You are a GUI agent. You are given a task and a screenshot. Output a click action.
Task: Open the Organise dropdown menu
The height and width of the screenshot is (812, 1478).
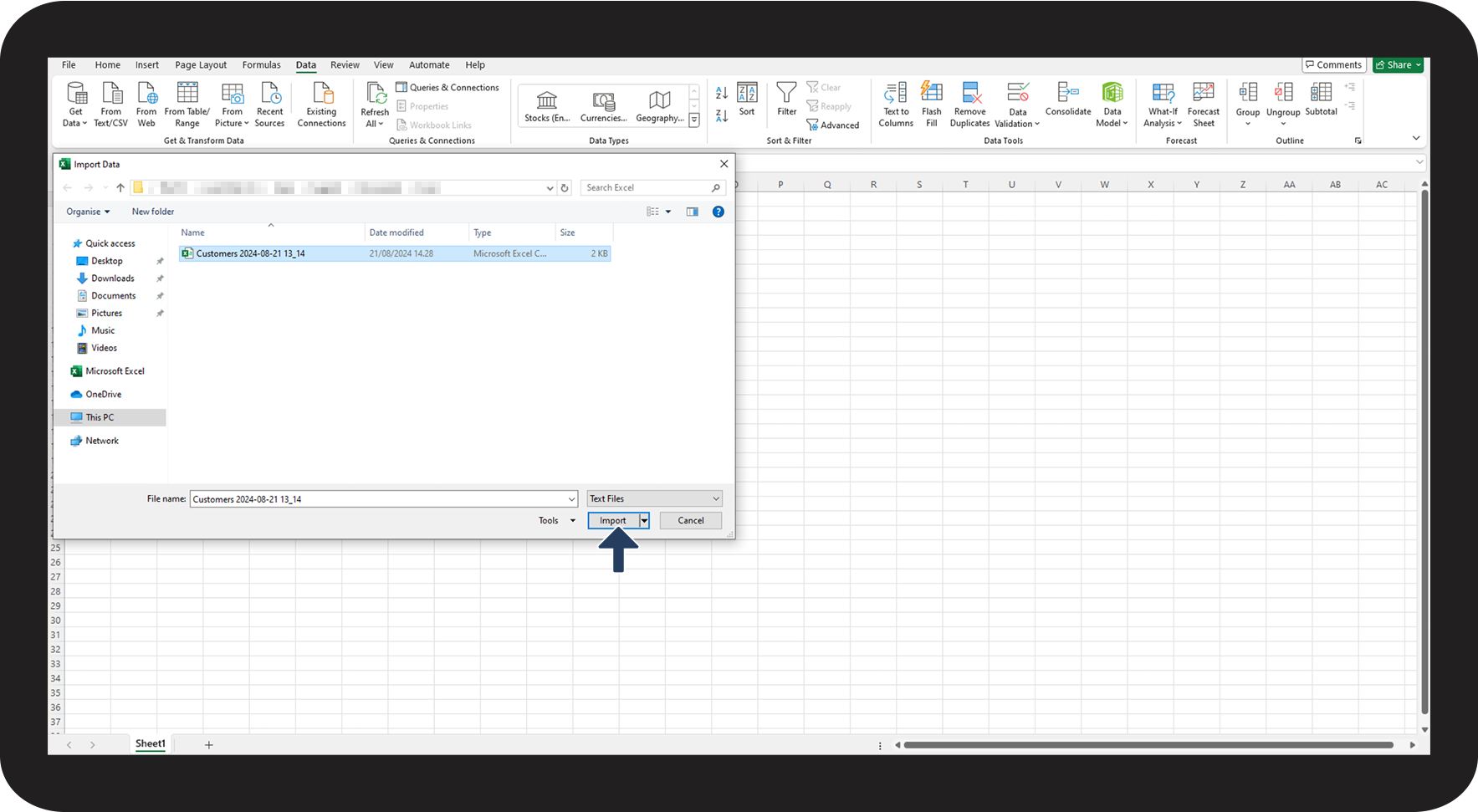point(88,212)
